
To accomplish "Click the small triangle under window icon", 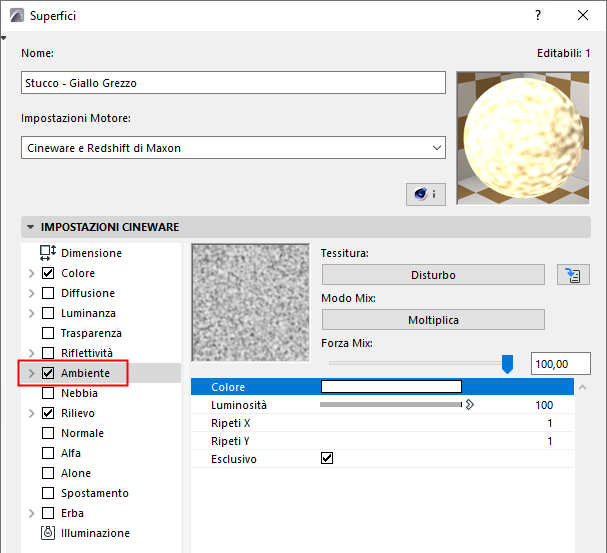I will pyautogui.click(x=3, y=38).
